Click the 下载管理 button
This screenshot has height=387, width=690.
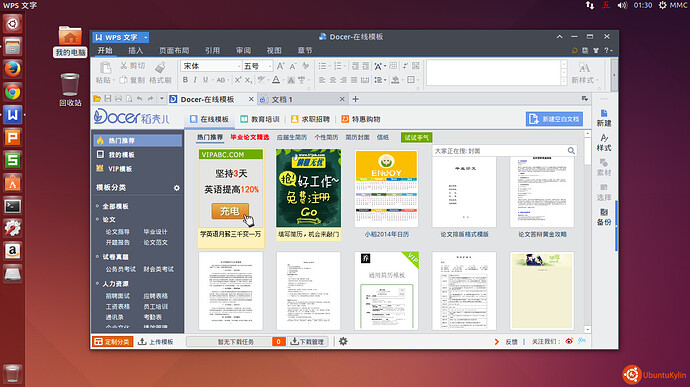click(x=308, y=342)
